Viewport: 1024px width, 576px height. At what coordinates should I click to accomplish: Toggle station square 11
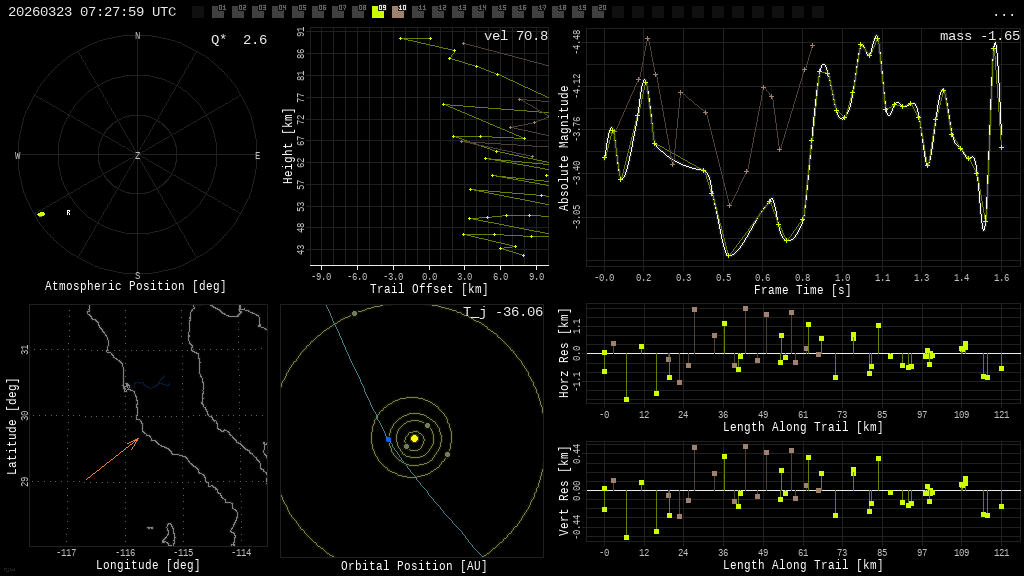click(x=418, y=12)
